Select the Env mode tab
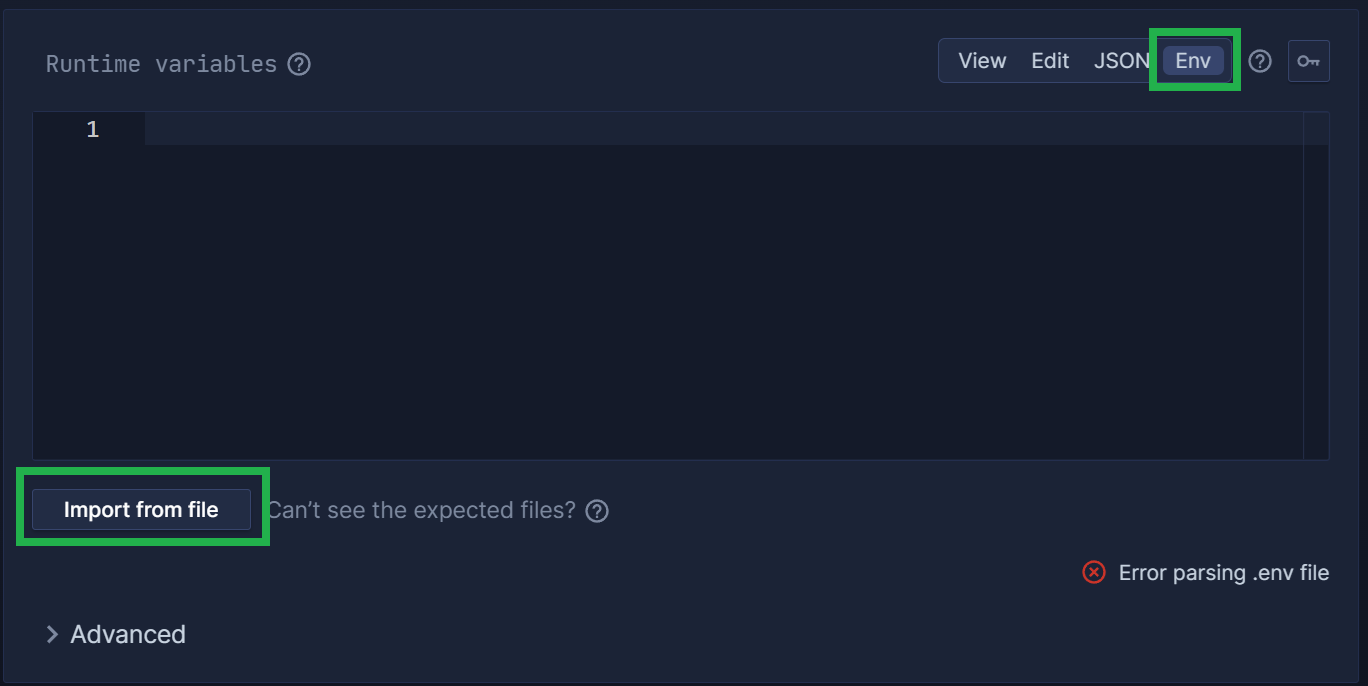 (x=1193, y=61)
